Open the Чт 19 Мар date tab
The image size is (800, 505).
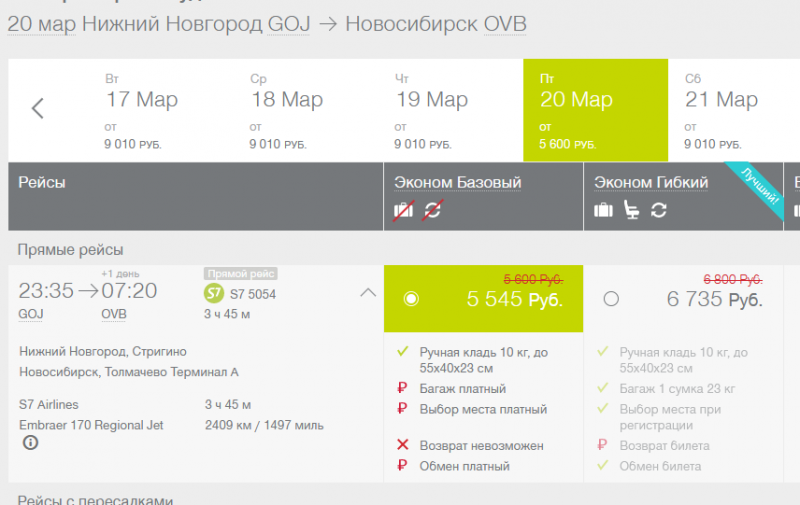click(431, 109)
